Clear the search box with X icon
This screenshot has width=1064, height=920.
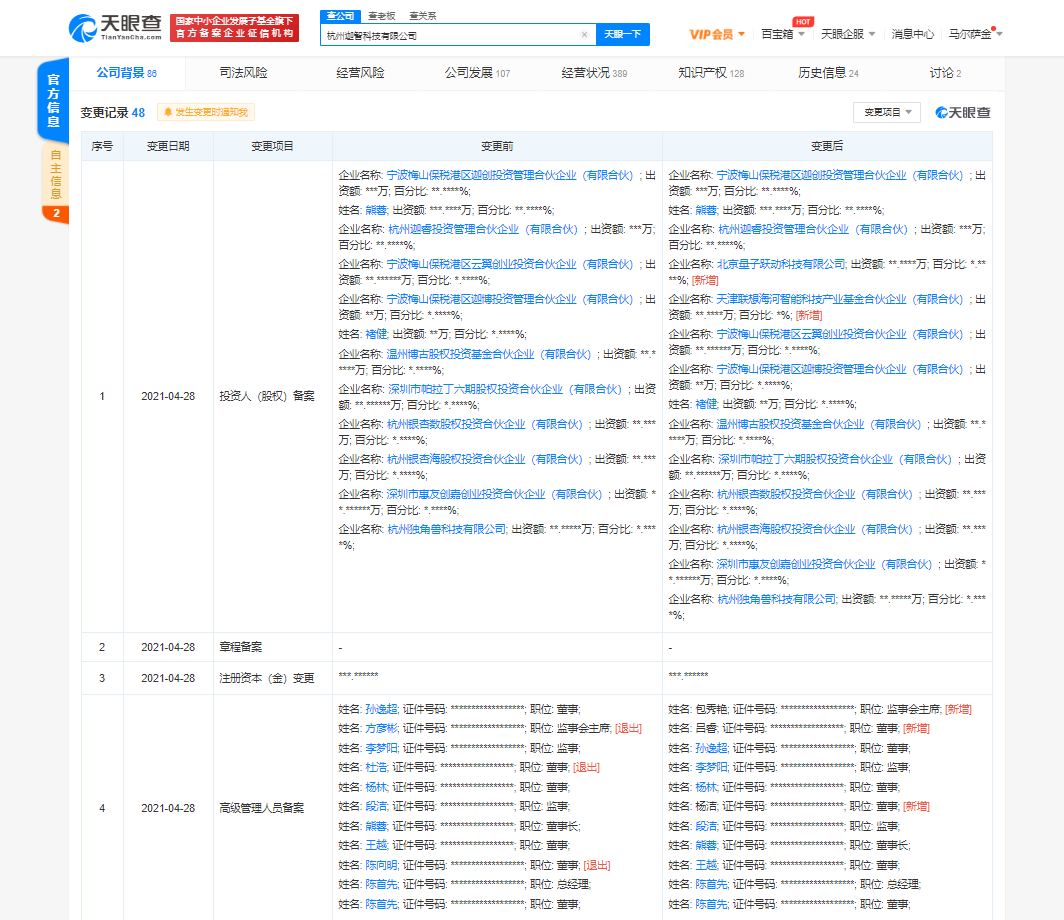(584, 35)
